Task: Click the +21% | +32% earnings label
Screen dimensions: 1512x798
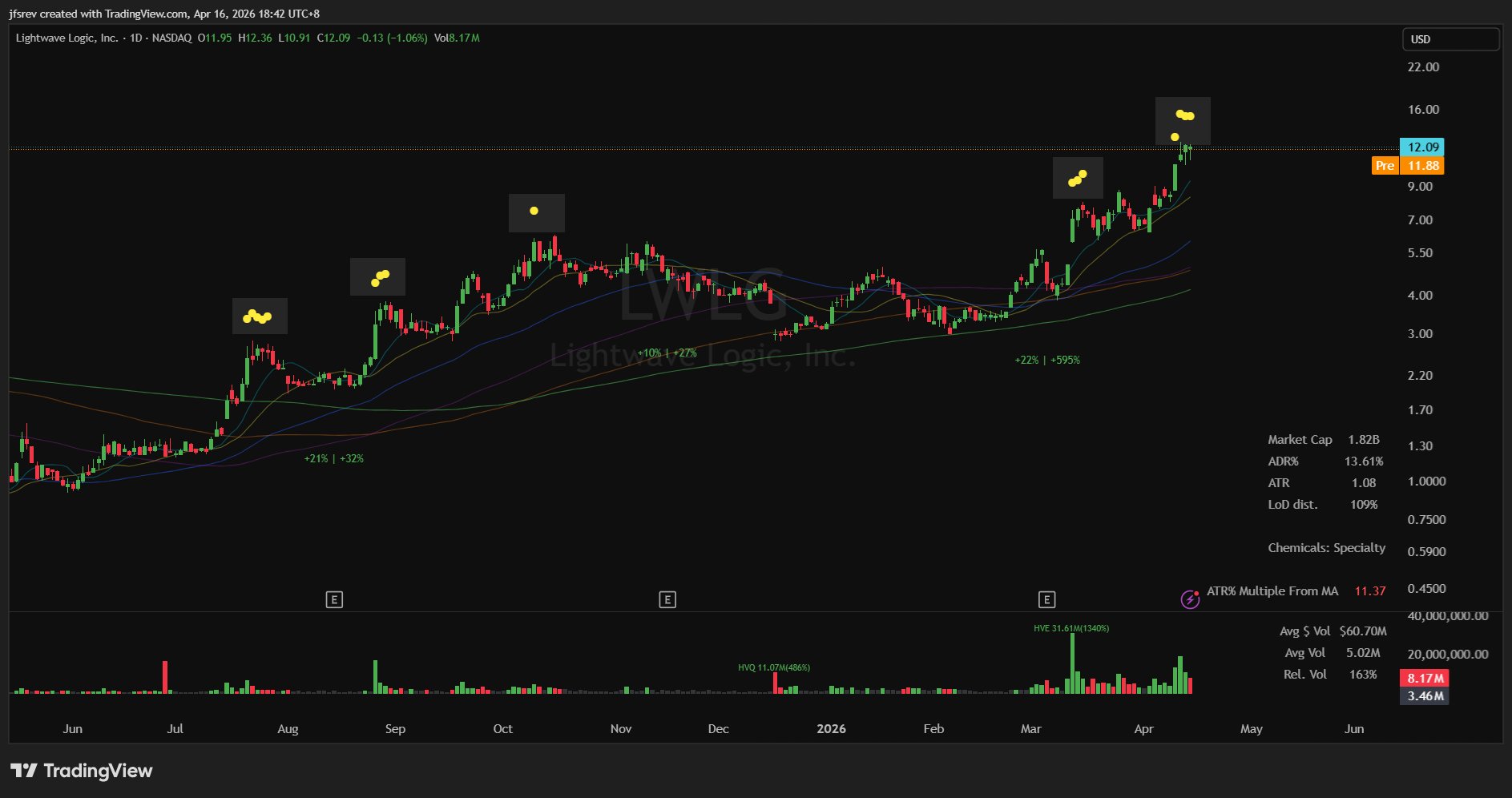Action: tap(334, 458)
